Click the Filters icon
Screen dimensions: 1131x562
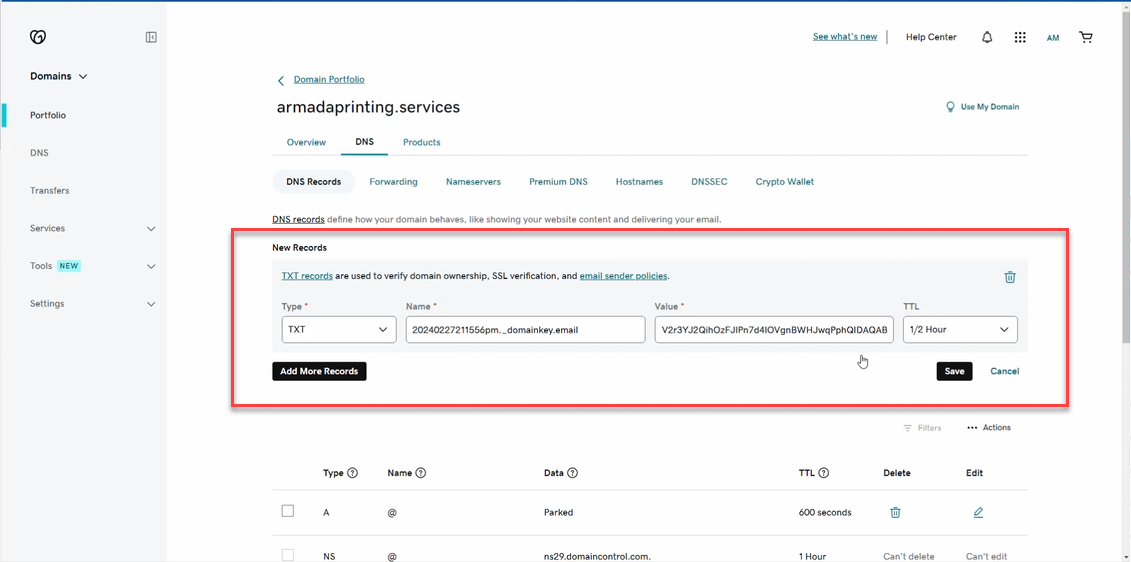point(907,428)
